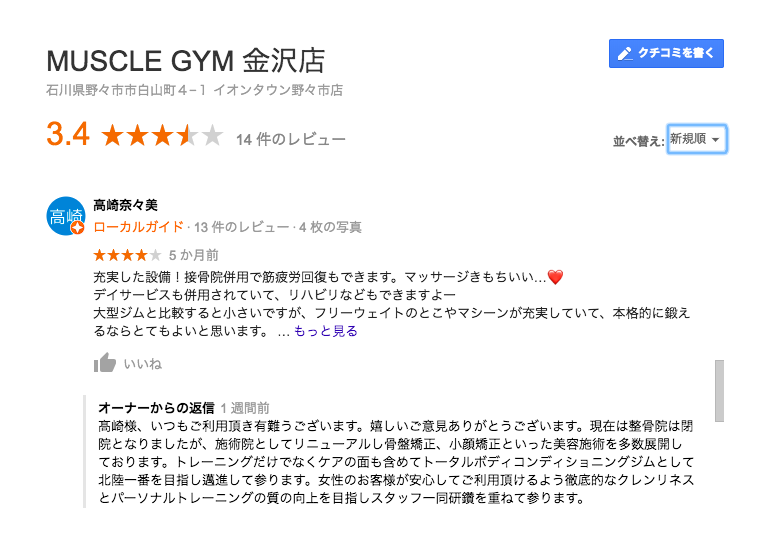Click the 並べ替え label beside the sort box
Image resolution: width=762 pixels, height=535 pixels.
(x=638, y=141)
